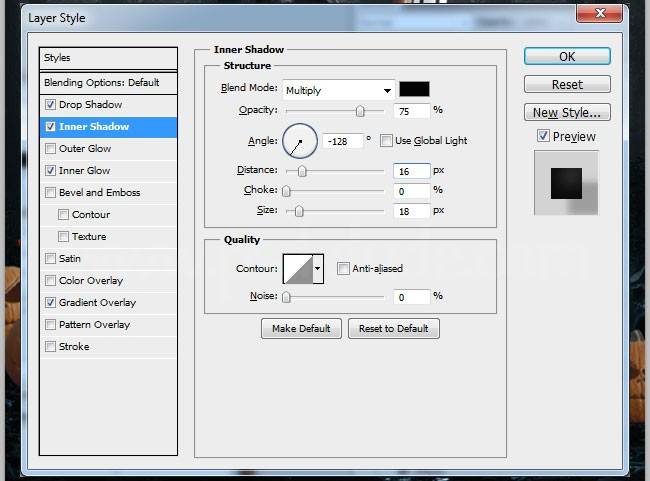Expand the Contour picker arrow
650x481 pixels.
click(319, 268)
